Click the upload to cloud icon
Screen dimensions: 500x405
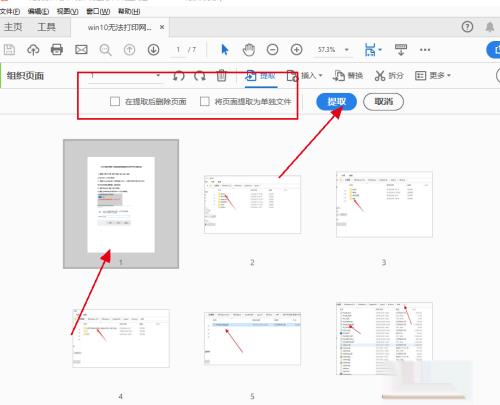point(33,50)
